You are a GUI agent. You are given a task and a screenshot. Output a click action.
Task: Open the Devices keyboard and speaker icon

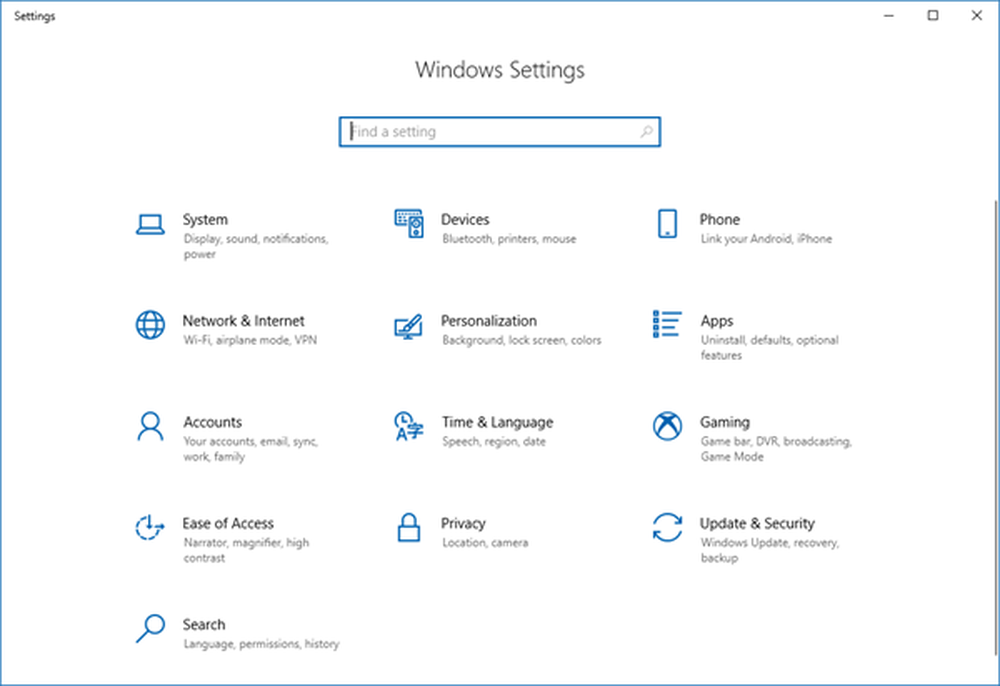409,223
